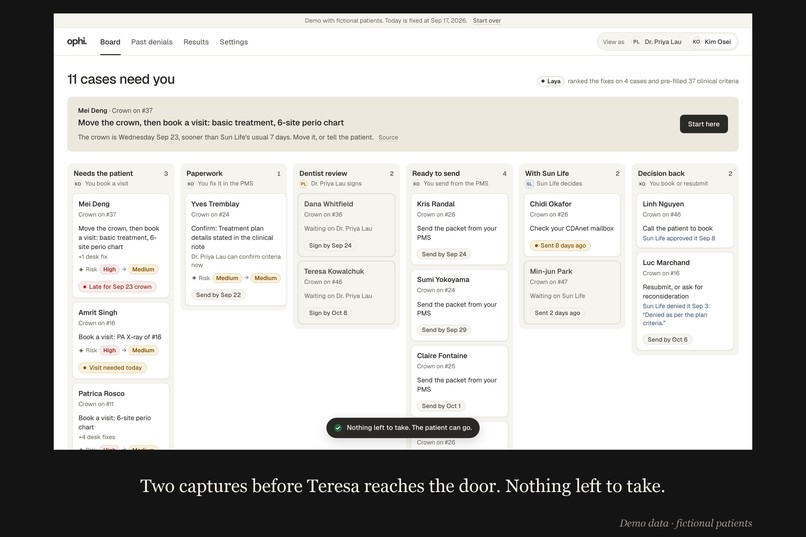Open the Results tab

pos(196,42)
